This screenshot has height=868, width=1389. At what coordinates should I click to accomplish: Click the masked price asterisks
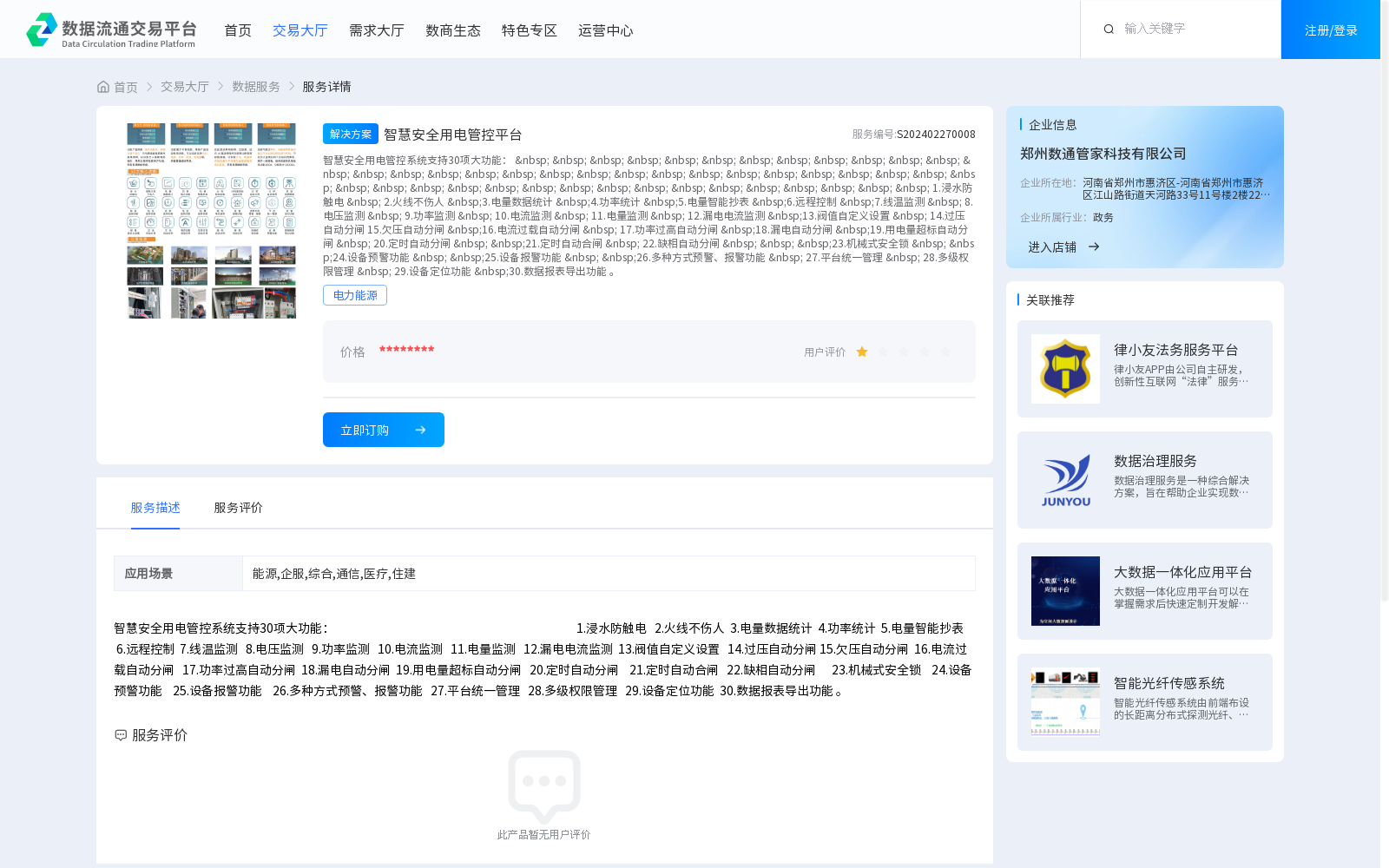pyautogui.click(x=406, y=350)
